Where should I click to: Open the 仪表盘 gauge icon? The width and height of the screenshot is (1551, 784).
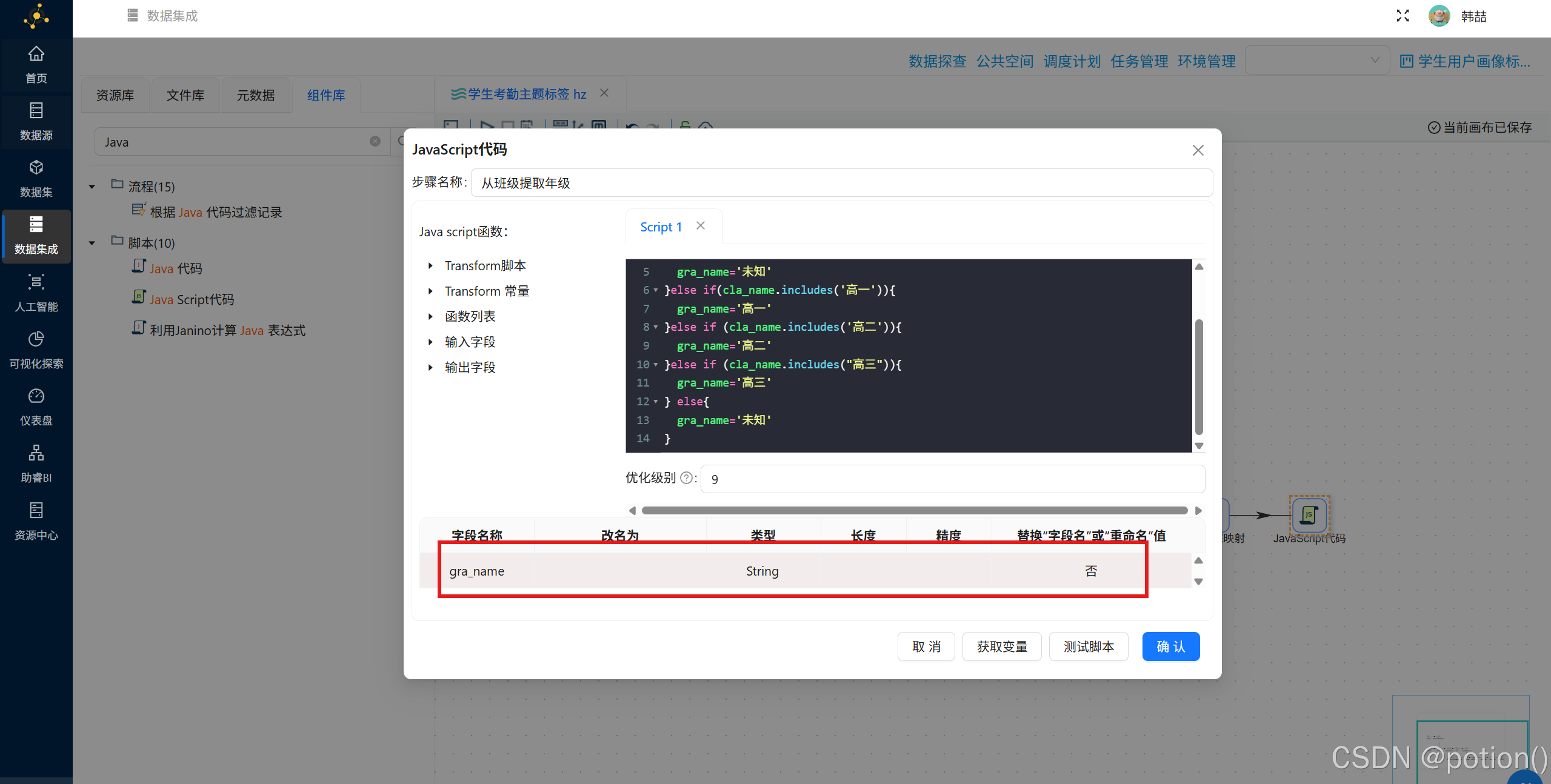pos(36,396)
